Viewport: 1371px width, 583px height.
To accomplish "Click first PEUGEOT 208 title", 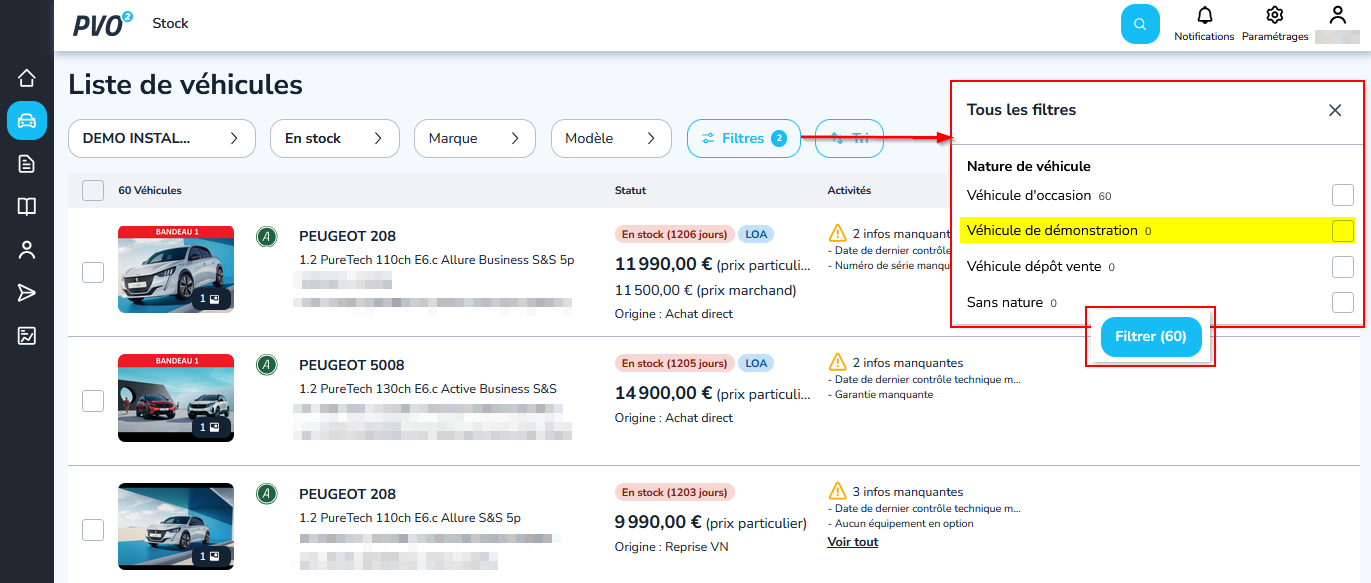I will (x=347, y=236).
